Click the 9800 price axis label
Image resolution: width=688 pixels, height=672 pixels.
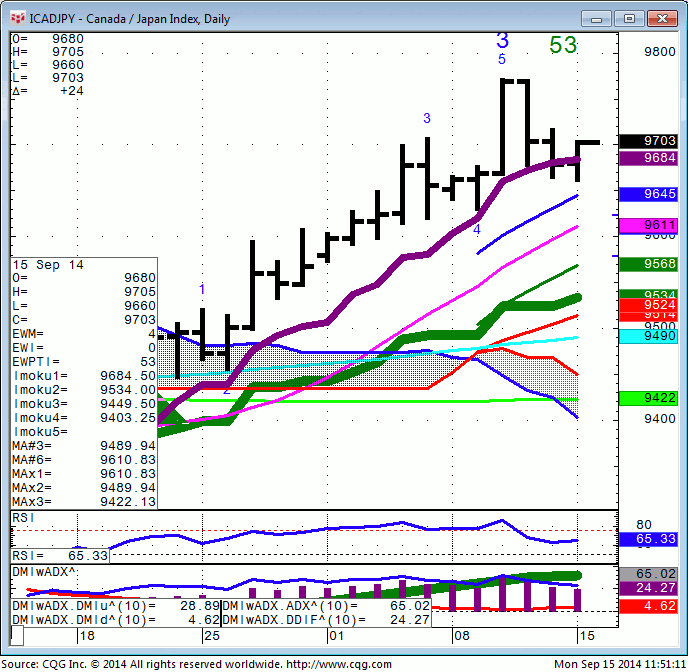pyautogui.click(x=659, y=52)
